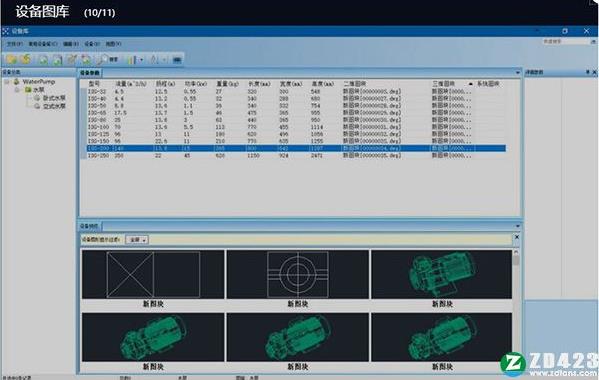The height and width of the screenshot is (380, 599).
Task: Open the 编辑 menu
Action: point(71,44)
